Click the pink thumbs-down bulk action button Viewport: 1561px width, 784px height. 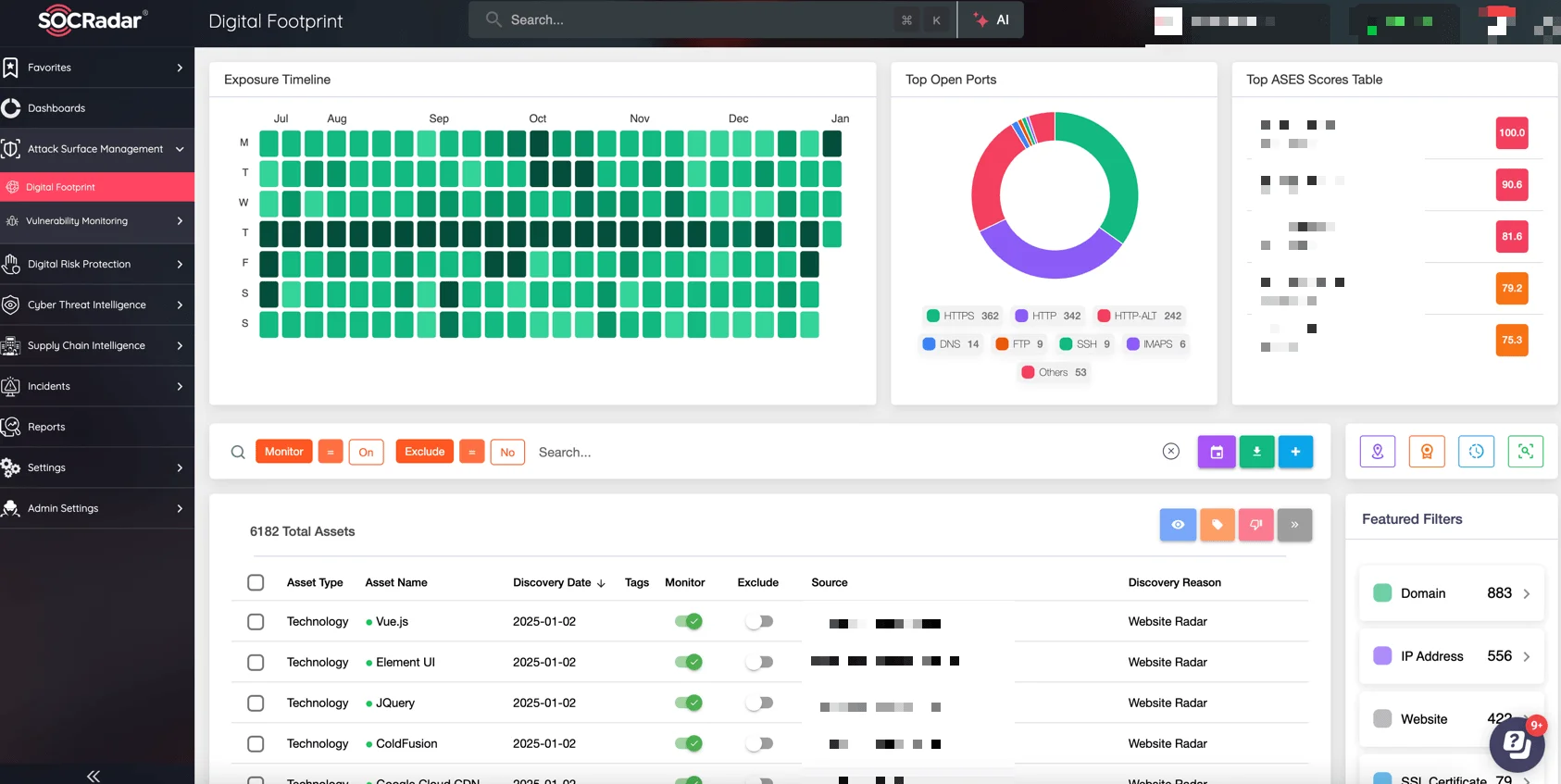click(1256, 525)
